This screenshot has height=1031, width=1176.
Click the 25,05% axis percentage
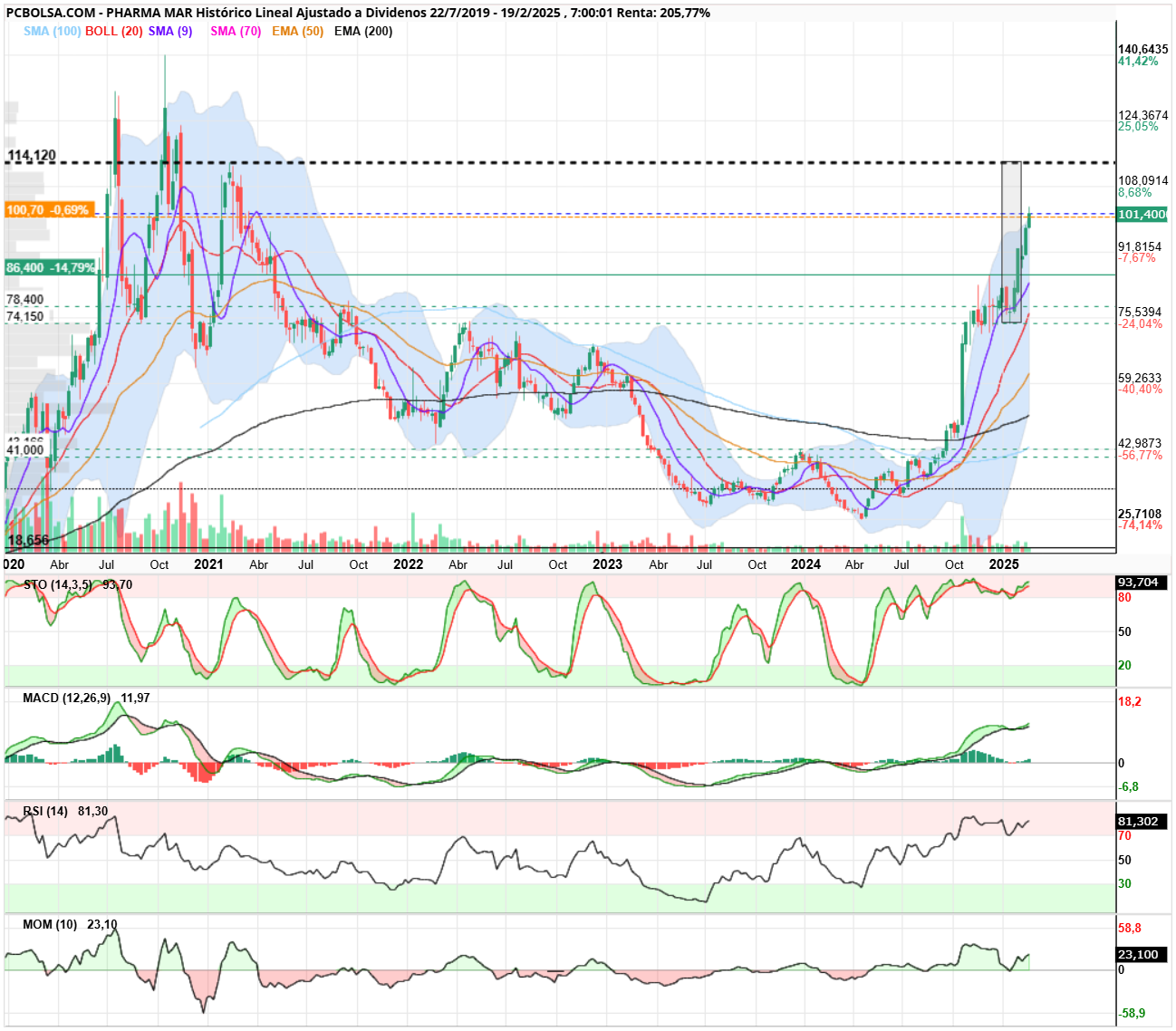pos(1138,127)
